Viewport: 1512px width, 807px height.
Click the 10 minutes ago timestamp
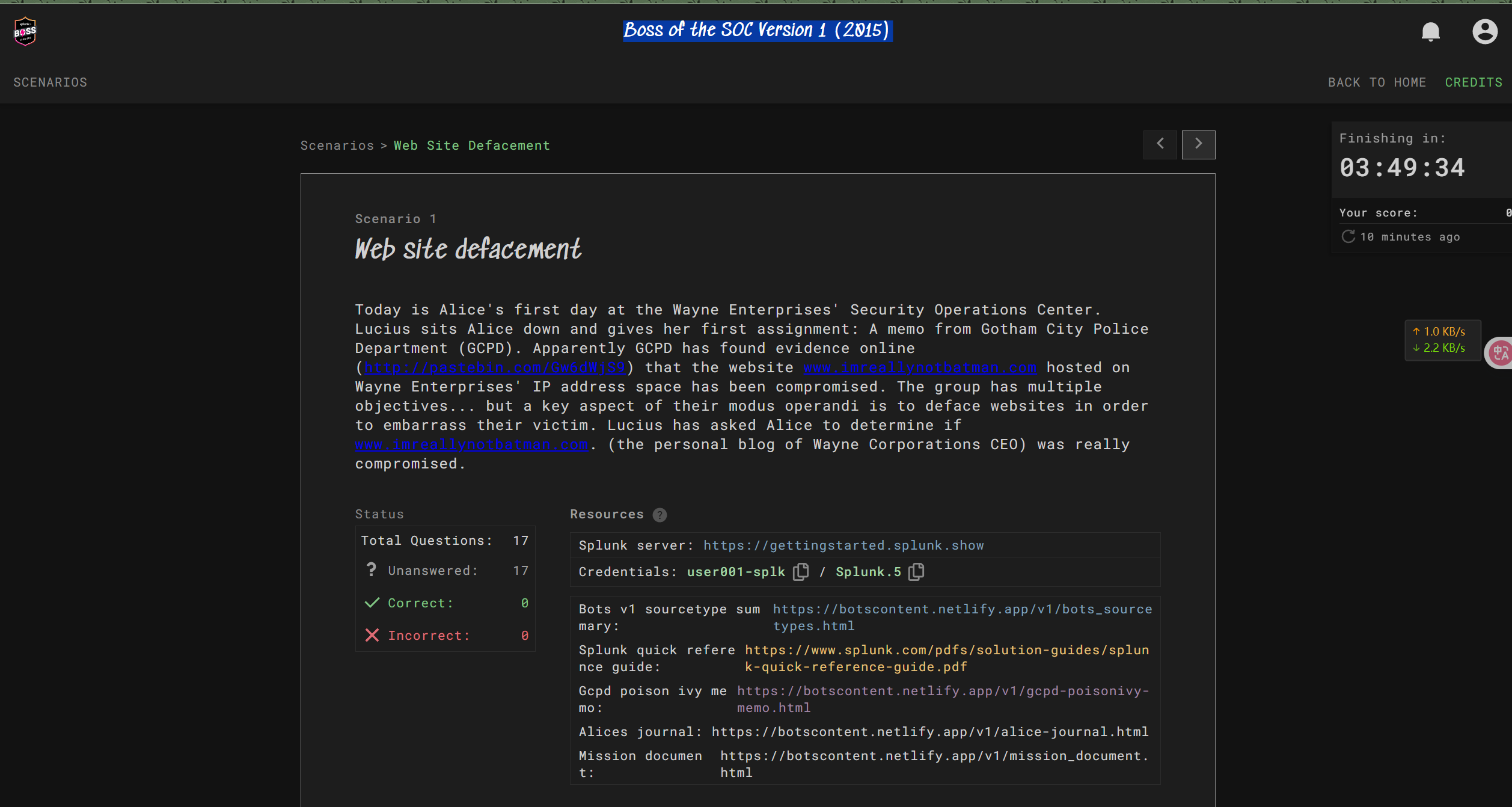(x=1410, y=237)
